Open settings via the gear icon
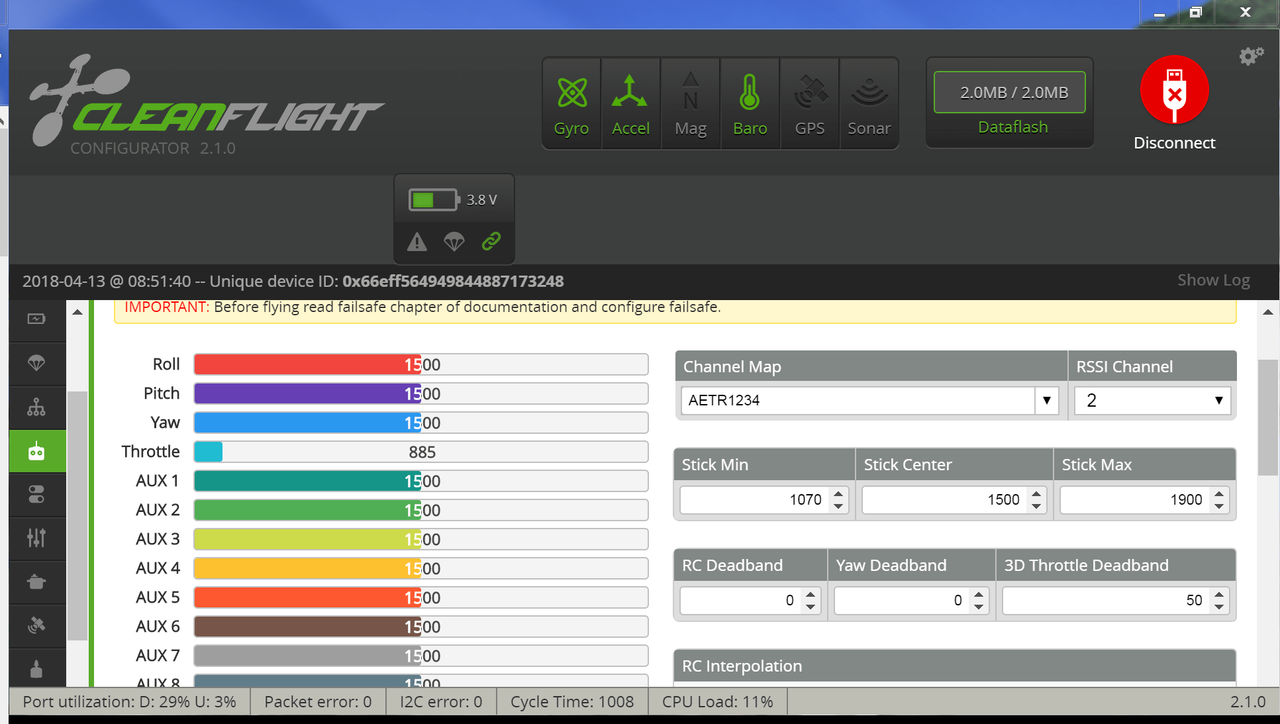The height and width of the screenshot is (724, 1280). (1251, 56)
